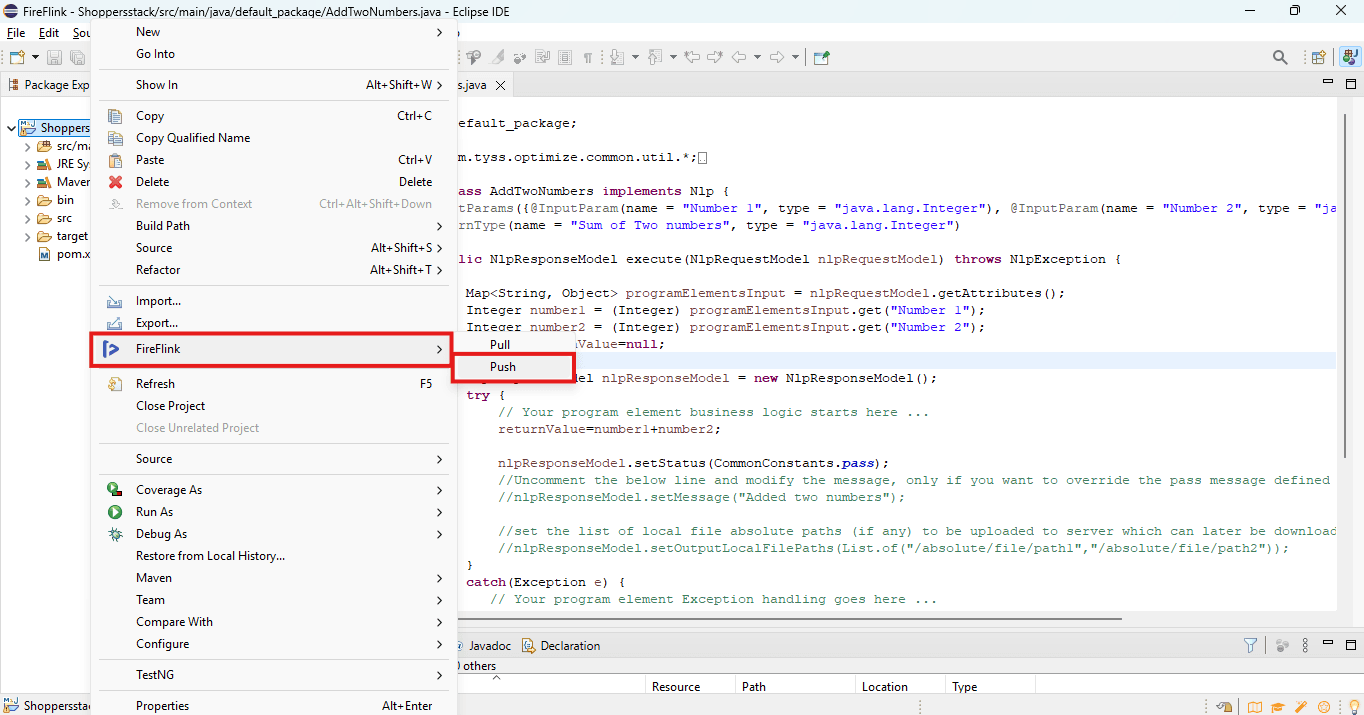Click the Search magnifier icon in toolbar
Viewport: 1364px width, 715px height.
point(1280,57)
